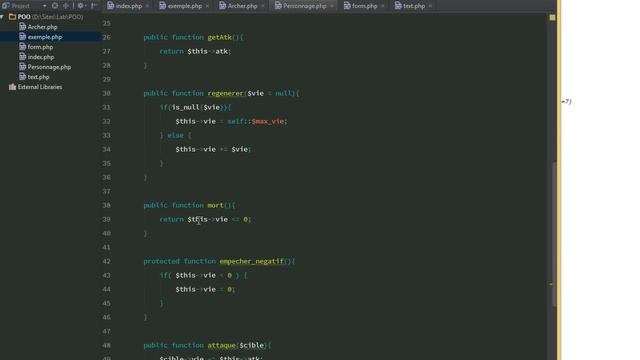The image size is (640, 360).
Task: Close the Personnage.php tab
Action: [x=332, y=6]
